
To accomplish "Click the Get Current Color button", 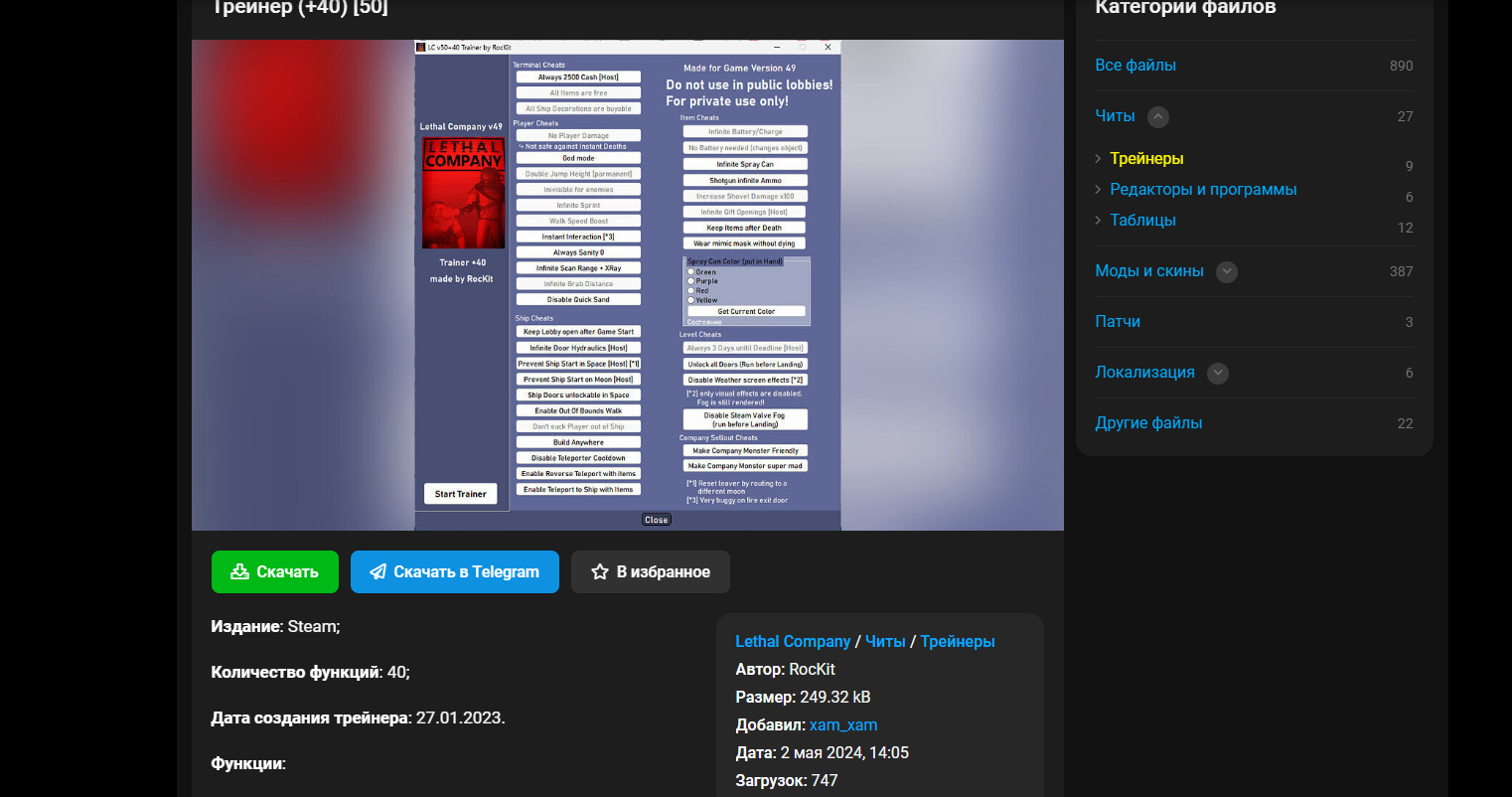I will (x=746, y=312).
